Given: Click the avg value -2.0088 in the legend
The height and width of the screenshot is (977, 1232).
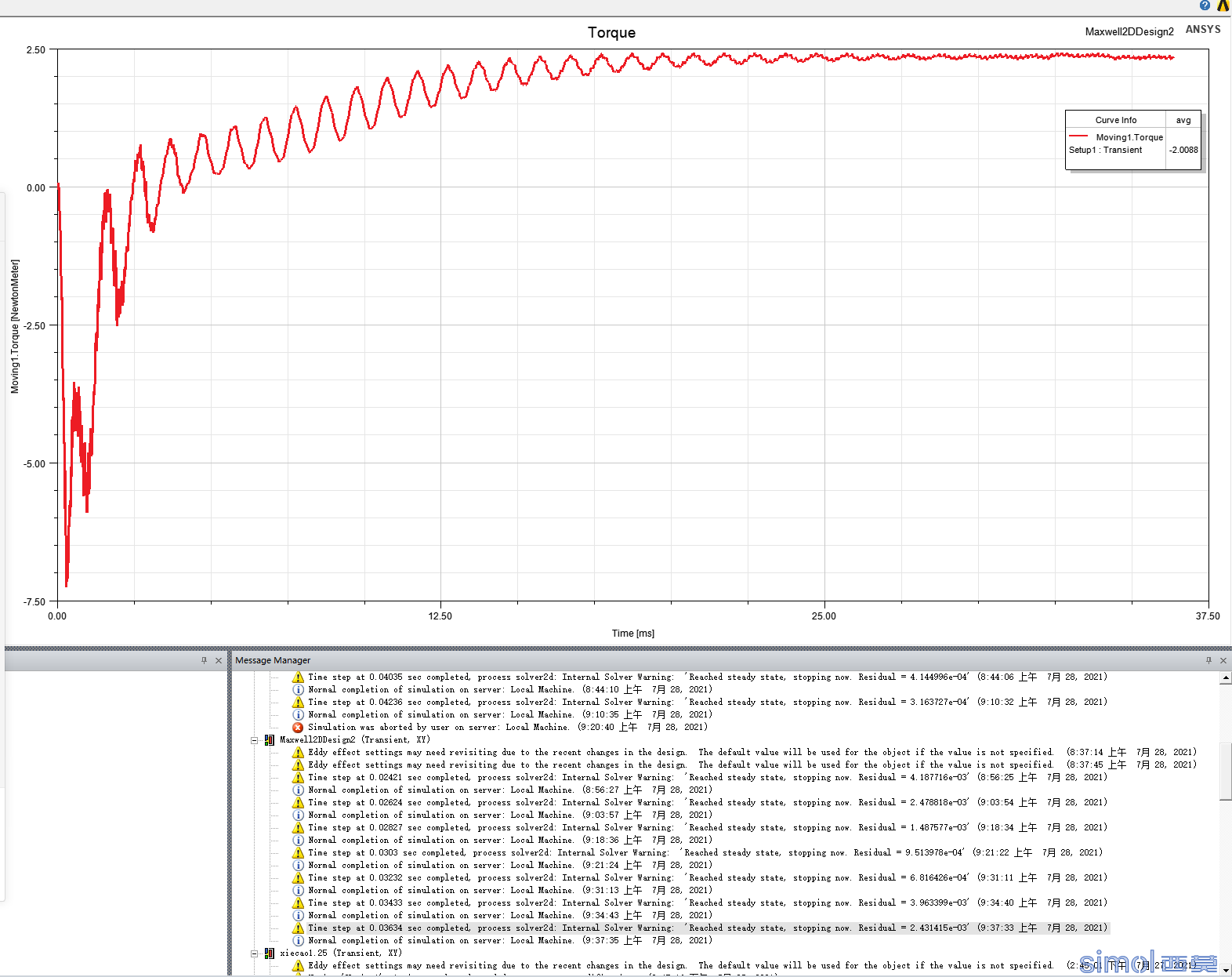Looking at the screenshot, I should point(1183,150).
